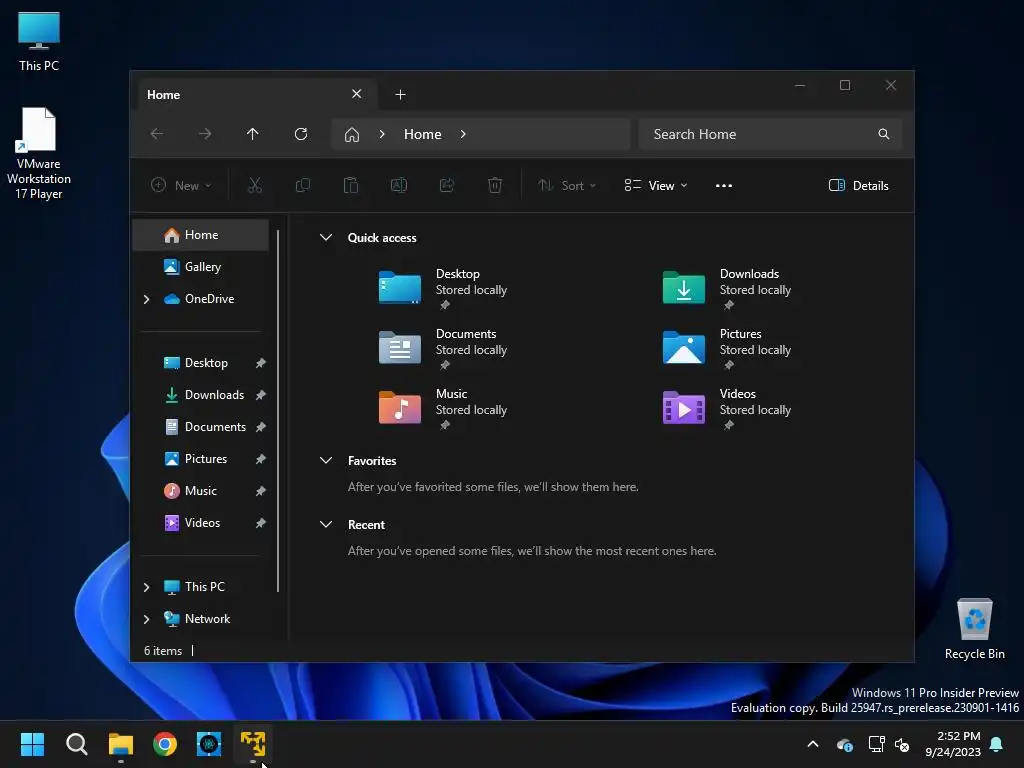
Task: Open Google Chrome from taskbar
Action: click(x=165, y=744)
